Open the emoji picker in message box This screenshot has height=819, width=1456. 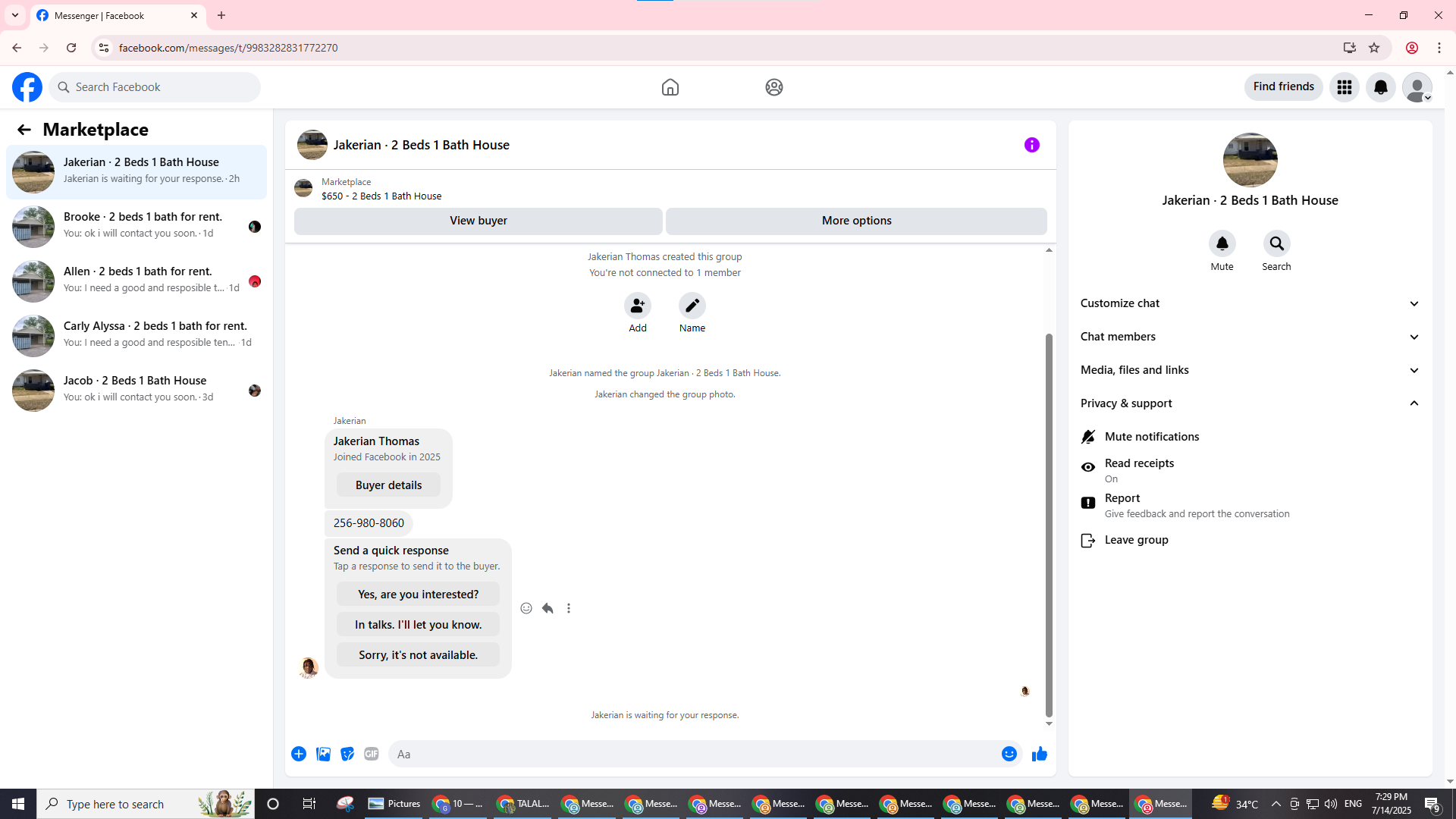click(1009, 754)
